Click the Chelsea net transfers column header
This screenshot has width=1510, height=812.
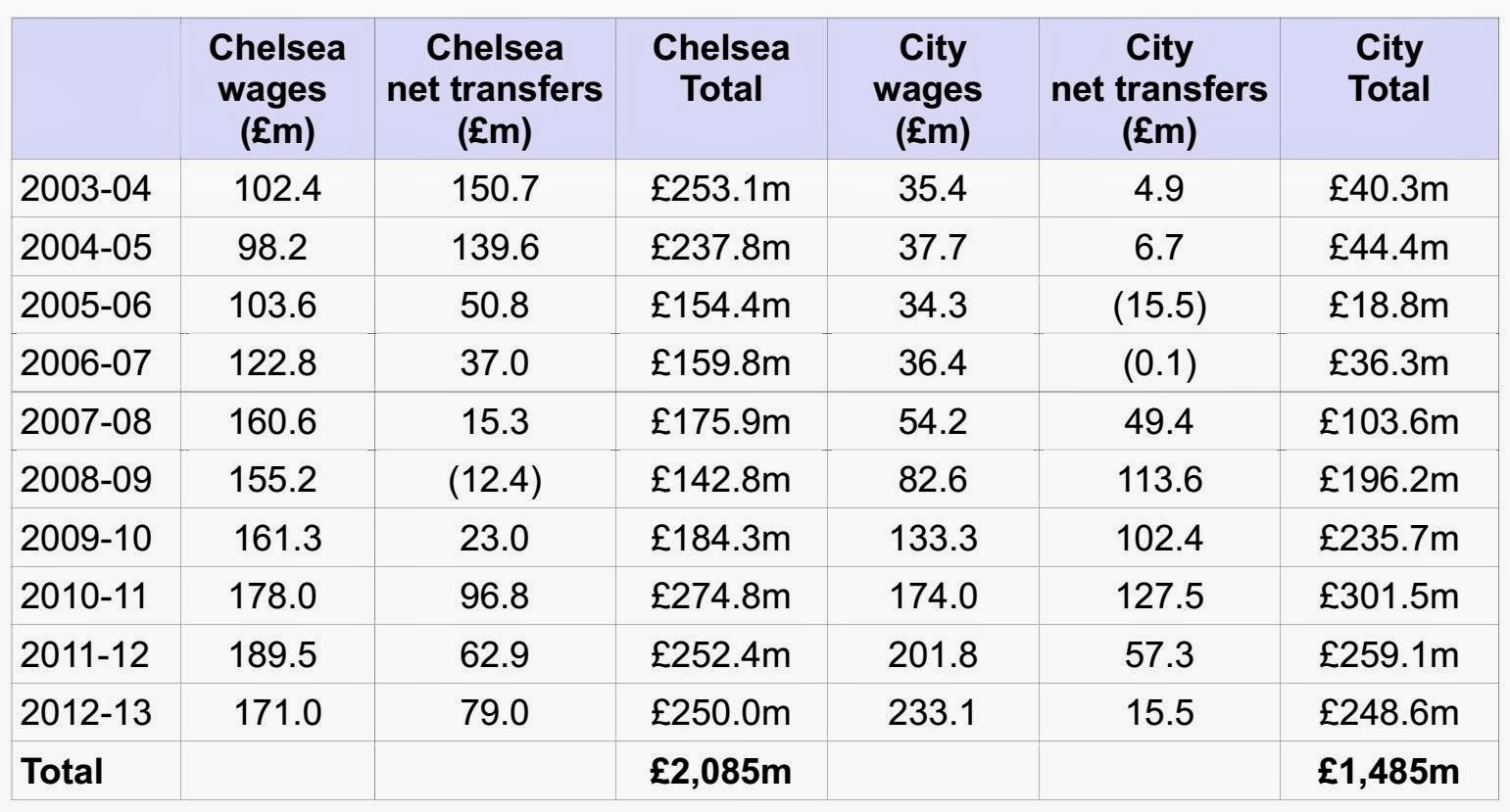click(x=495, y=89)
